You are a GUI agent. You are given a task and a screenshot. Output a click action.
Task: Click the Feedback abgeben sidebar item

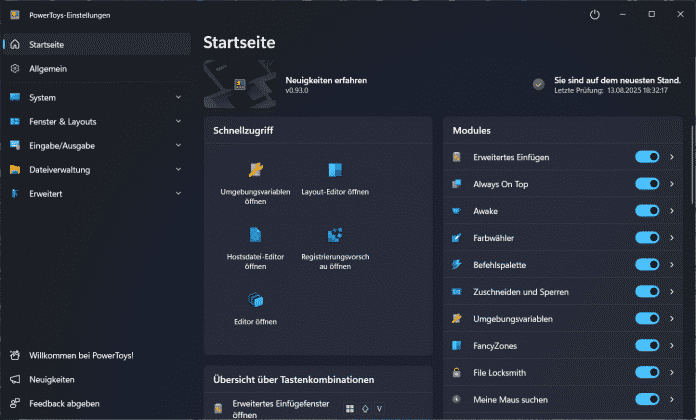pyautogui.click(x=64, y=404)
